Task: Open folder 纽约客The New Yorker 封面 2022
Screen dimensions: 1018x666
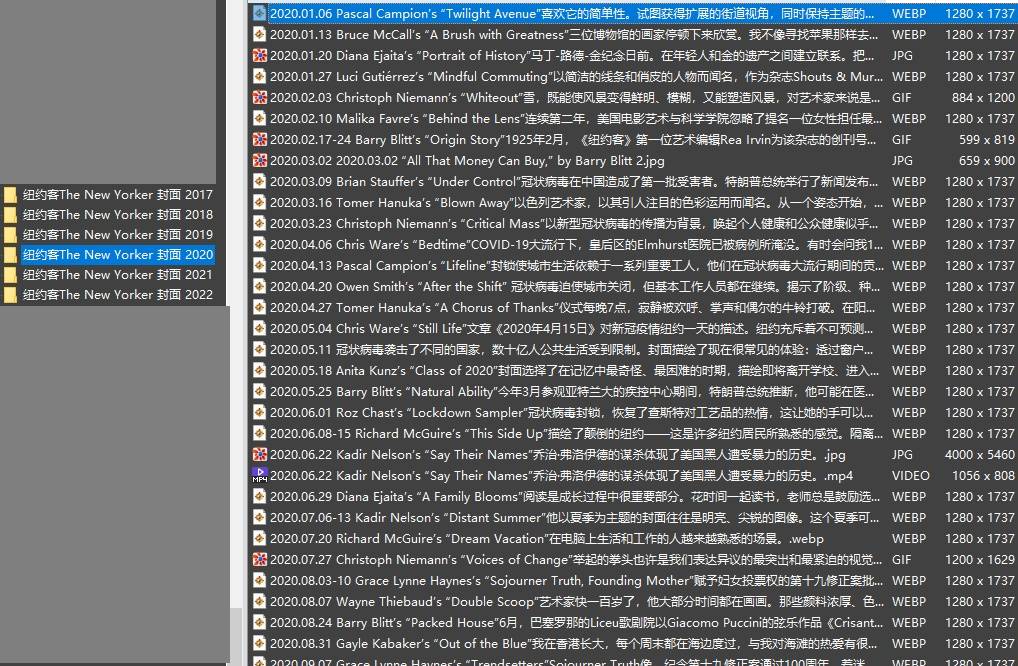Action: click(118, 295)
